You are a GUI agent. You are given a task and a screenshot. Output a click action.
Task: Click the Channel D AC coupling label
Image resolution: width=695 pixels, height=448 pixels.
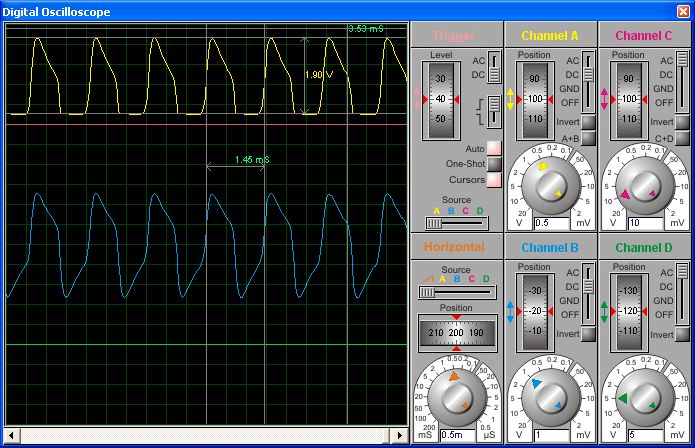pyautogui.click(x=666, y=273)
